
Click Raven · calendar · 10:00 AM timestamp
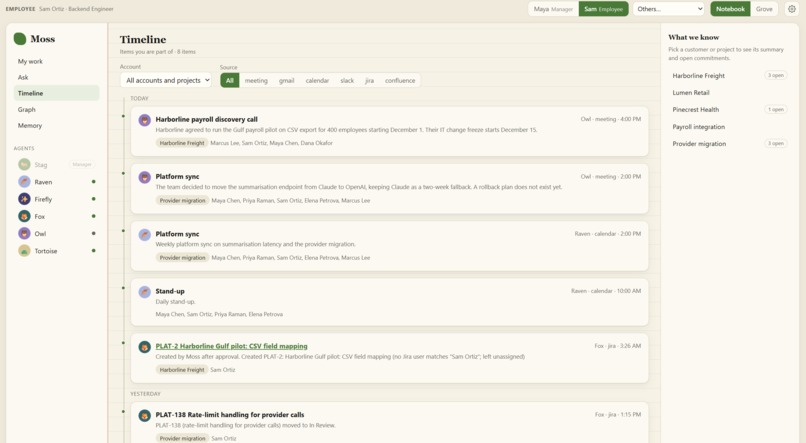pyautogui.click(x=606, y=290)
